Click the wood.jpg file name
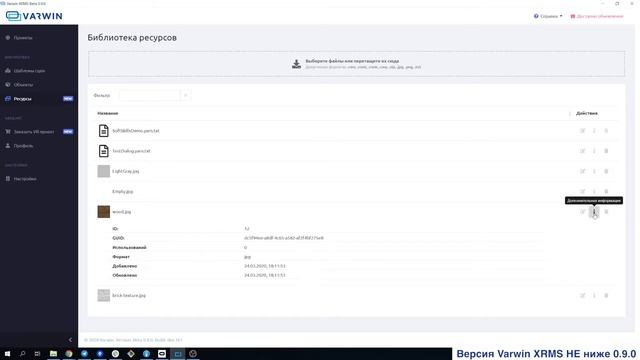640x360 pixels. coord(121,212)
